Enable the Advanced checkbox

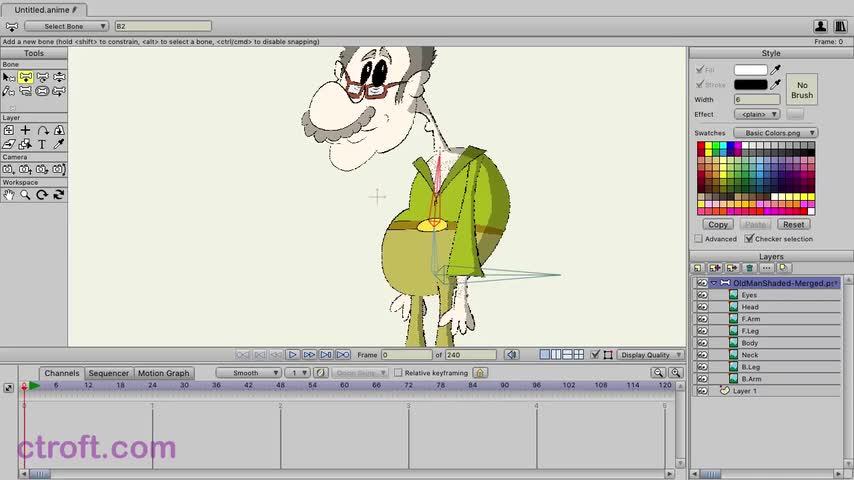click(x=699, y=239)
